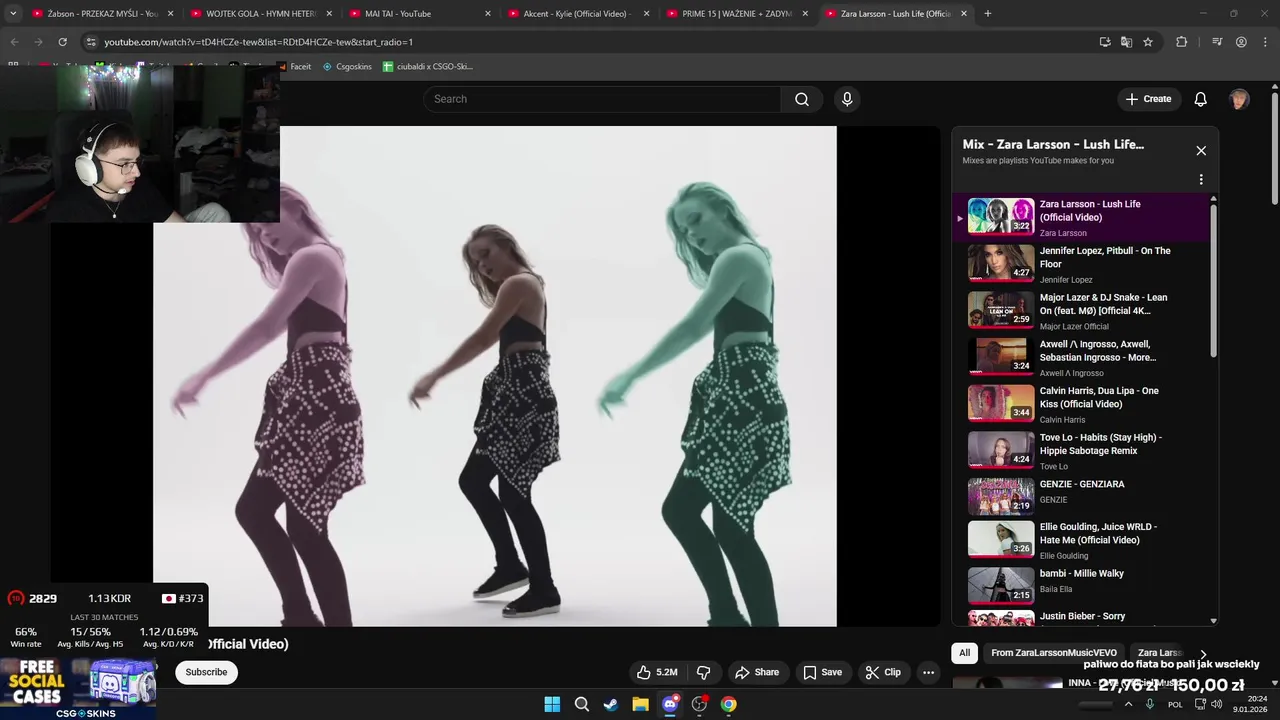Click the media control icon in Chrome's toolbar
Image resolution: width=1280 pixels, height=720 pixels.
click(1217, 42)
